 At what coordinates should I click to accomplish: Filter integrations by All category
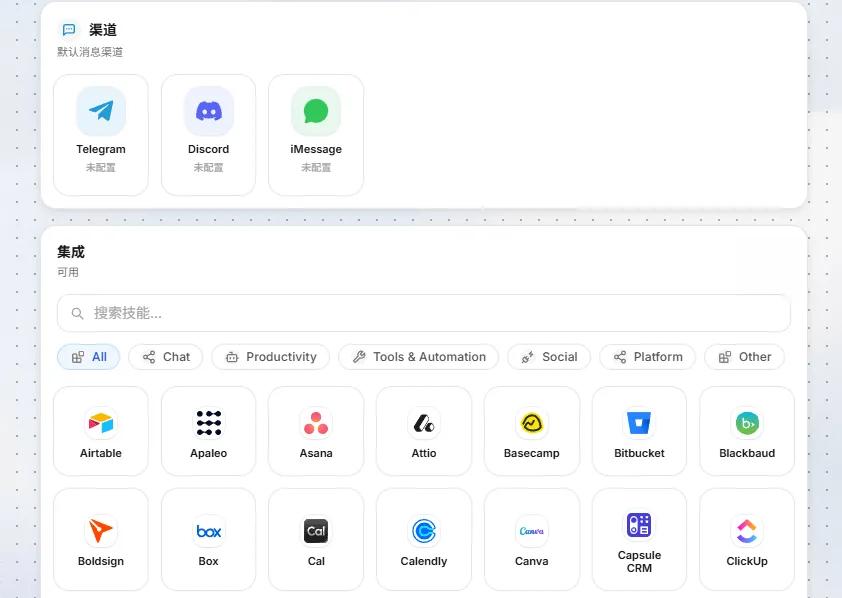coord(89,357)
